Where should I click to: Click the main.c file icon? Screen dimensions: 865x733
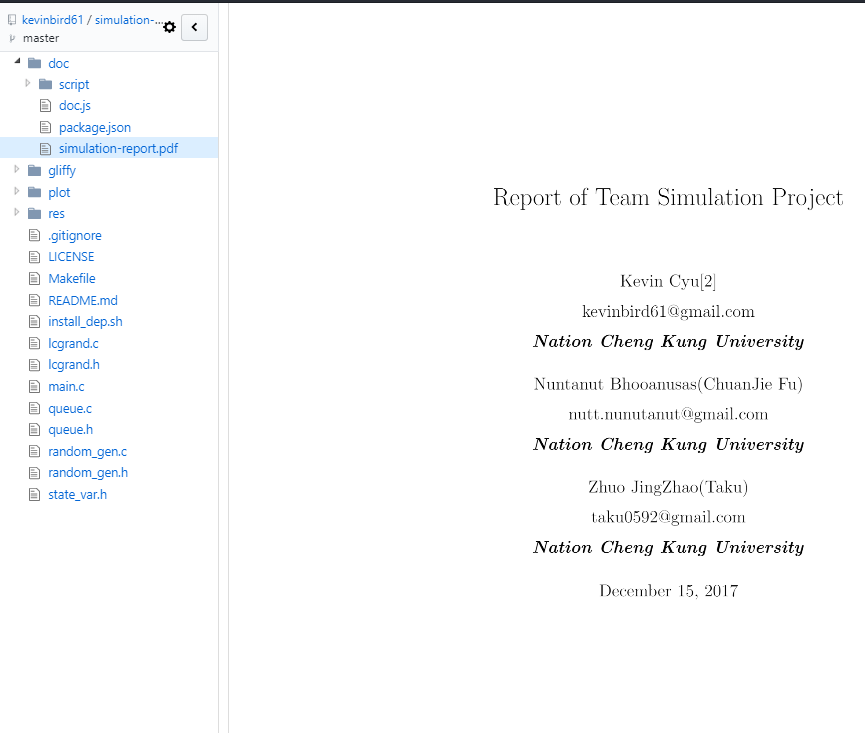click(34, 387)
